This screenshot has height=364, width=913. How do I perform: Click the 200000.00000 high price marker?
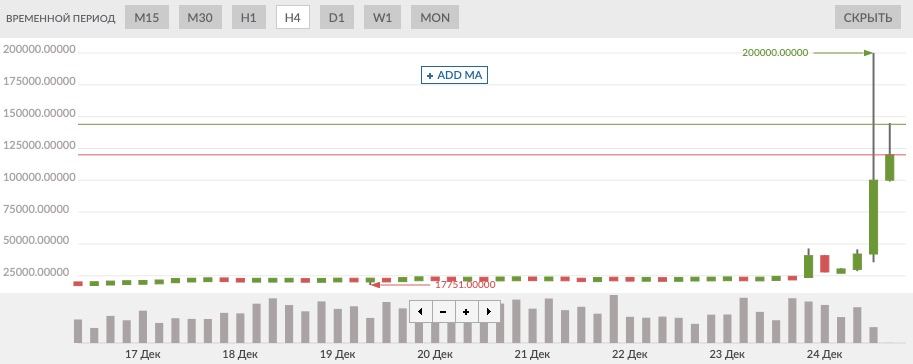(x=775, y=52)
